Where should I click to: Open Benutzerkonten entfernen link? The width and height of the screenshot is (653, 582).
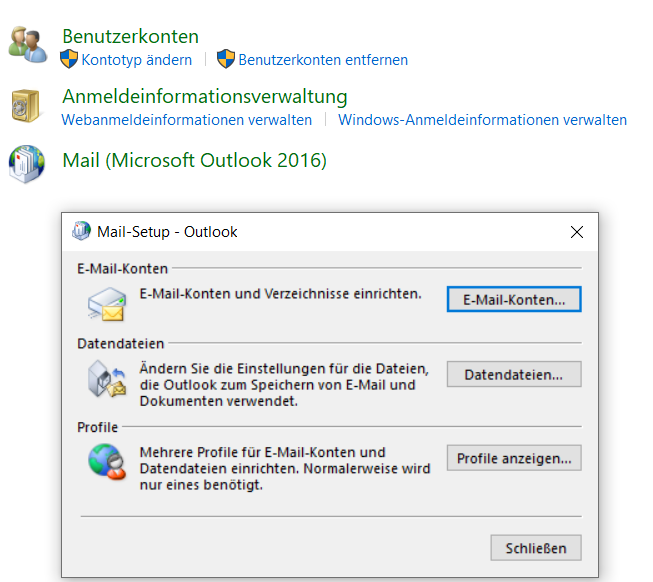click(323, 60)
